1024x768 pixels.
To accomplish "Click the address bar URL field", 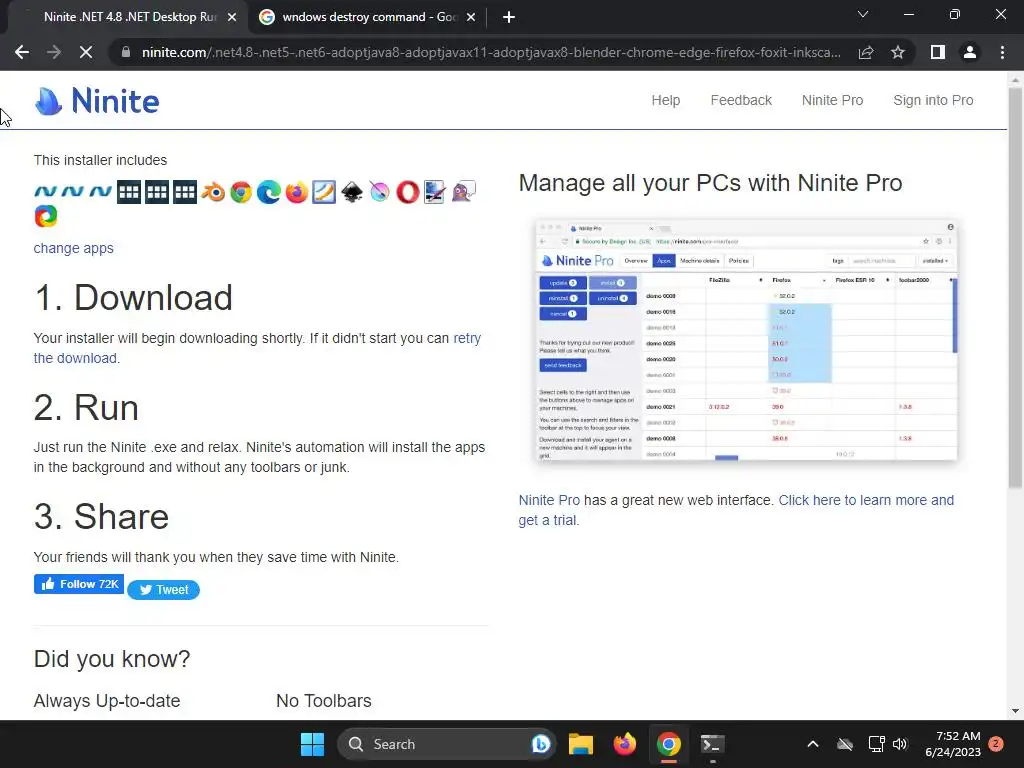I will click(491, 52).
